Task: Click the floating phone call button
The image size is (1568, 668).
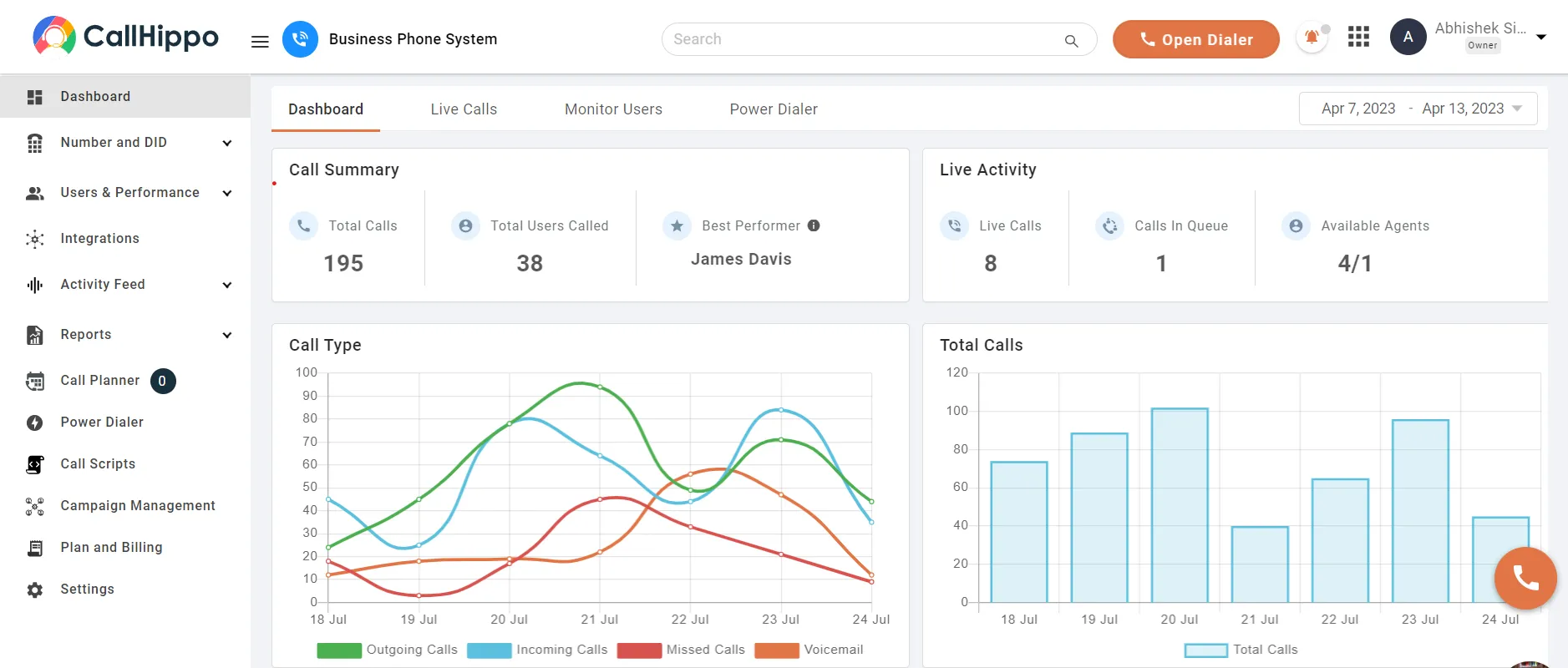Action: tap(1525, 578)
